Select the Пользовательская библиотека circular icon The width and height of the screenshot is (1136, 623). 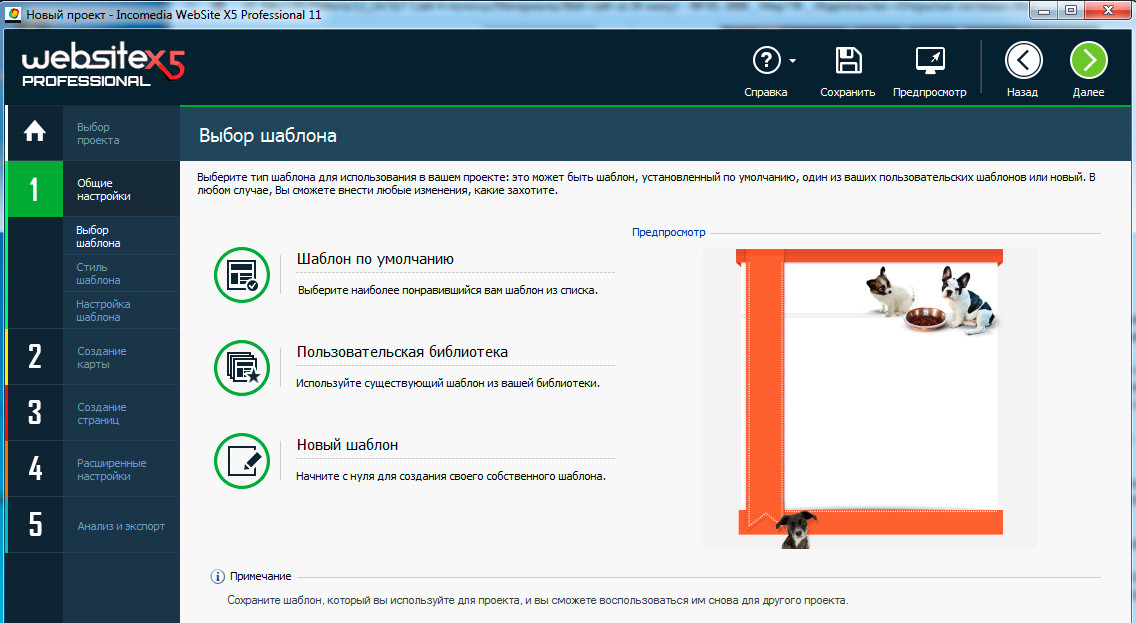click(242, 367)
